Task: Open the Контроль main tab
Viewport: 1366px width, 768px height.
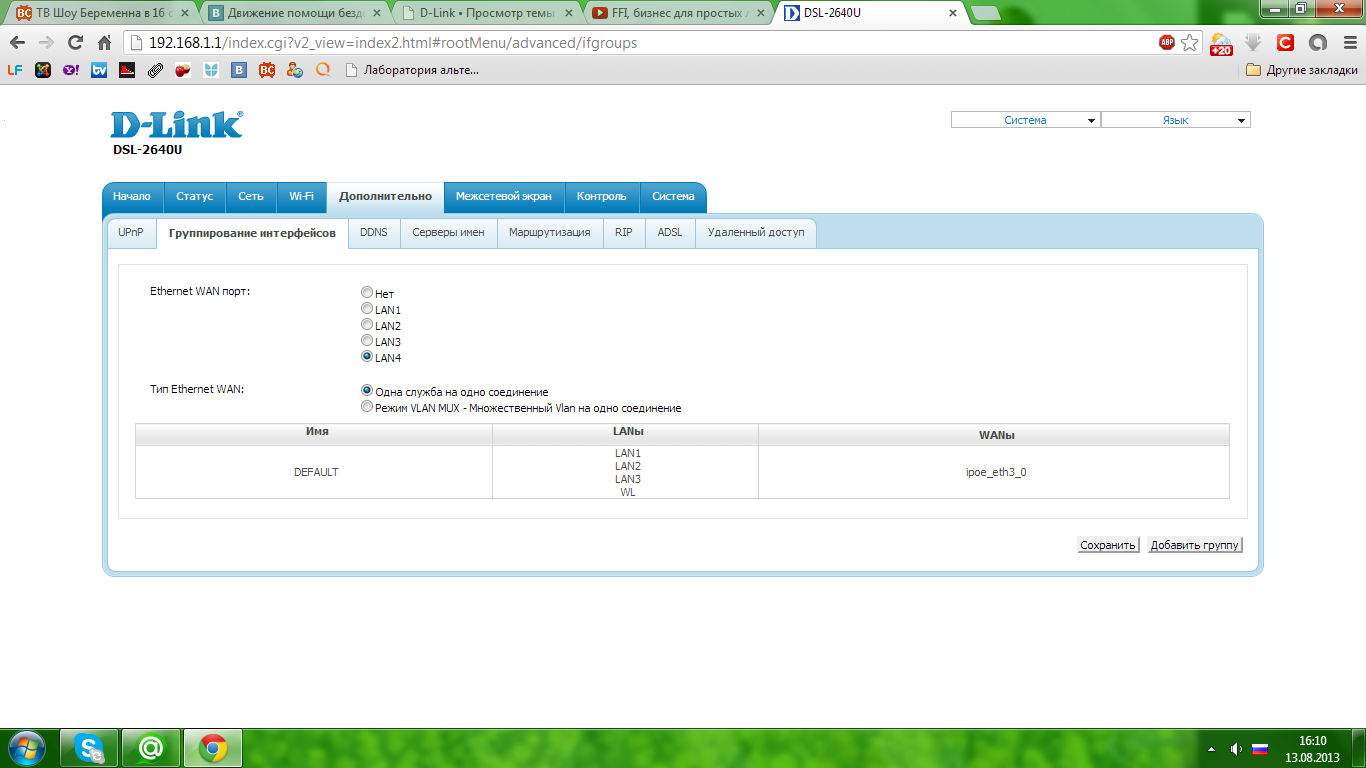Action: click(602, 197)
